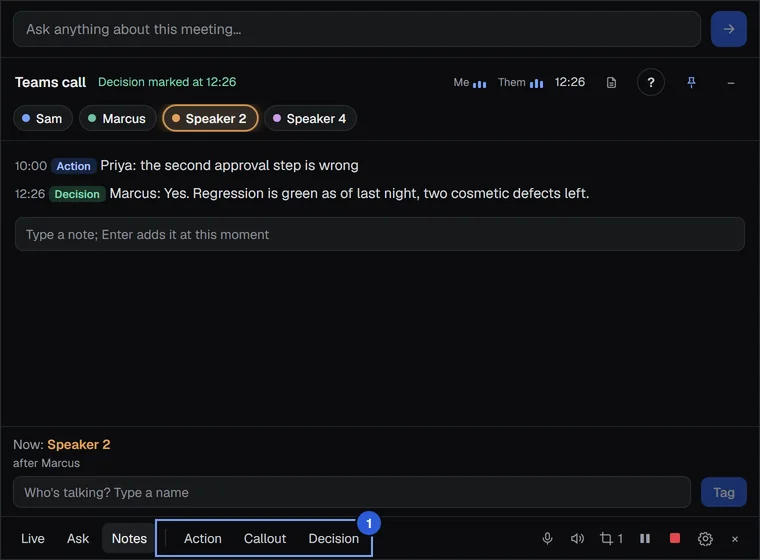Select the Speaker 4 chip

point(310,118)
